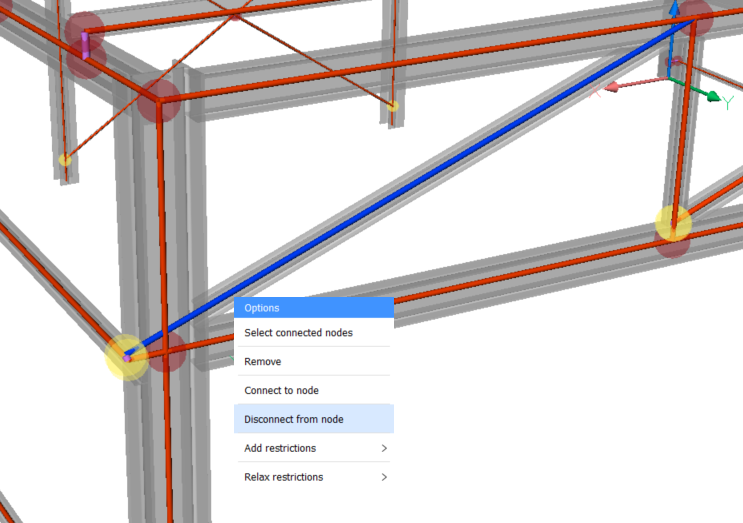Open the Relax restrictions submenu
The height and width of the screenshot is (523, 743).
(313, 477)
